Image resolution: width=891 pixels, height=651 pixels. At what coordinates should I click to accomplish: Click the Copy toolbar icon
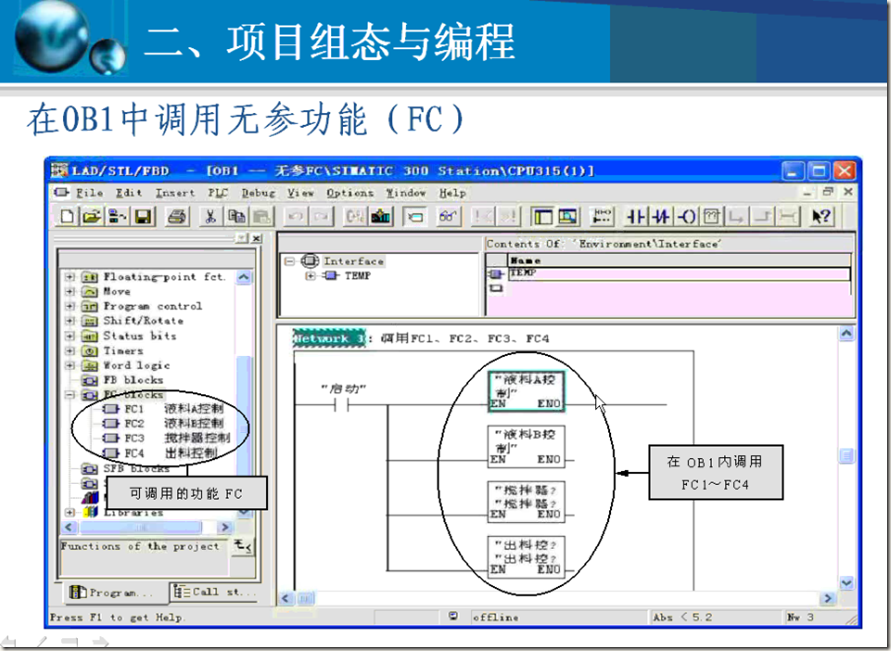coord(236,216)
